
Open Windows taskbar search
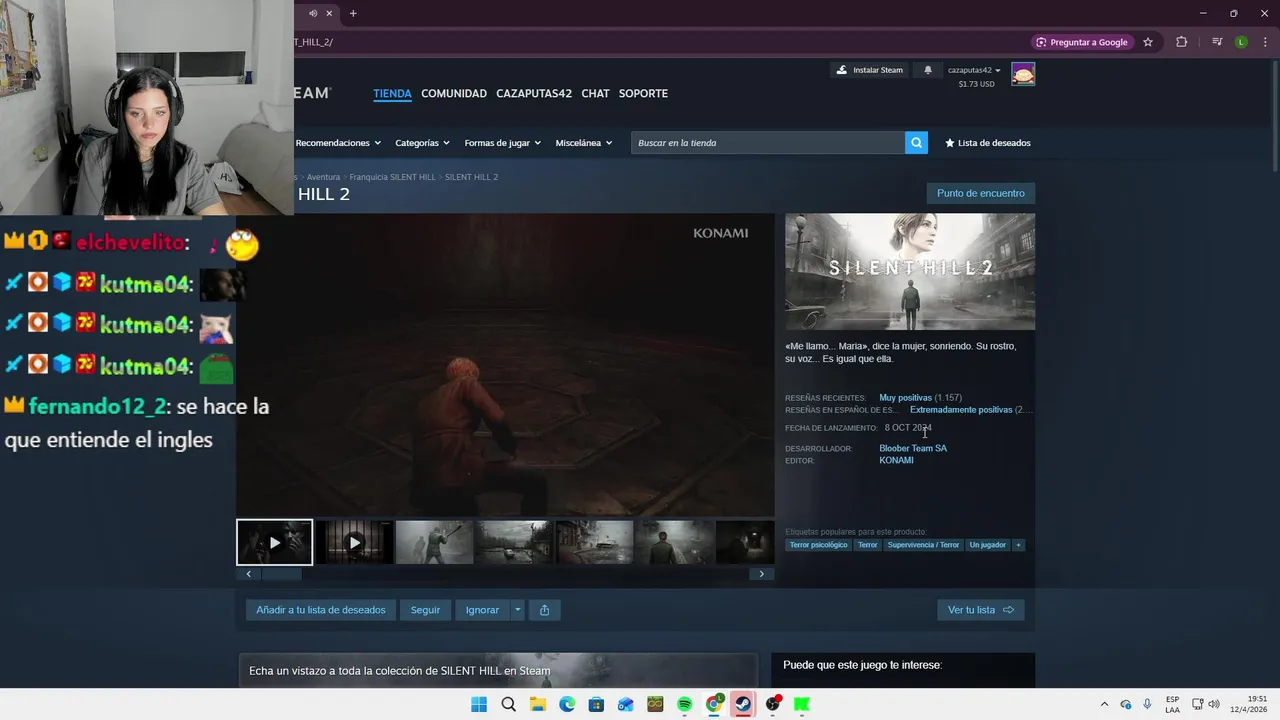point(508,704)
